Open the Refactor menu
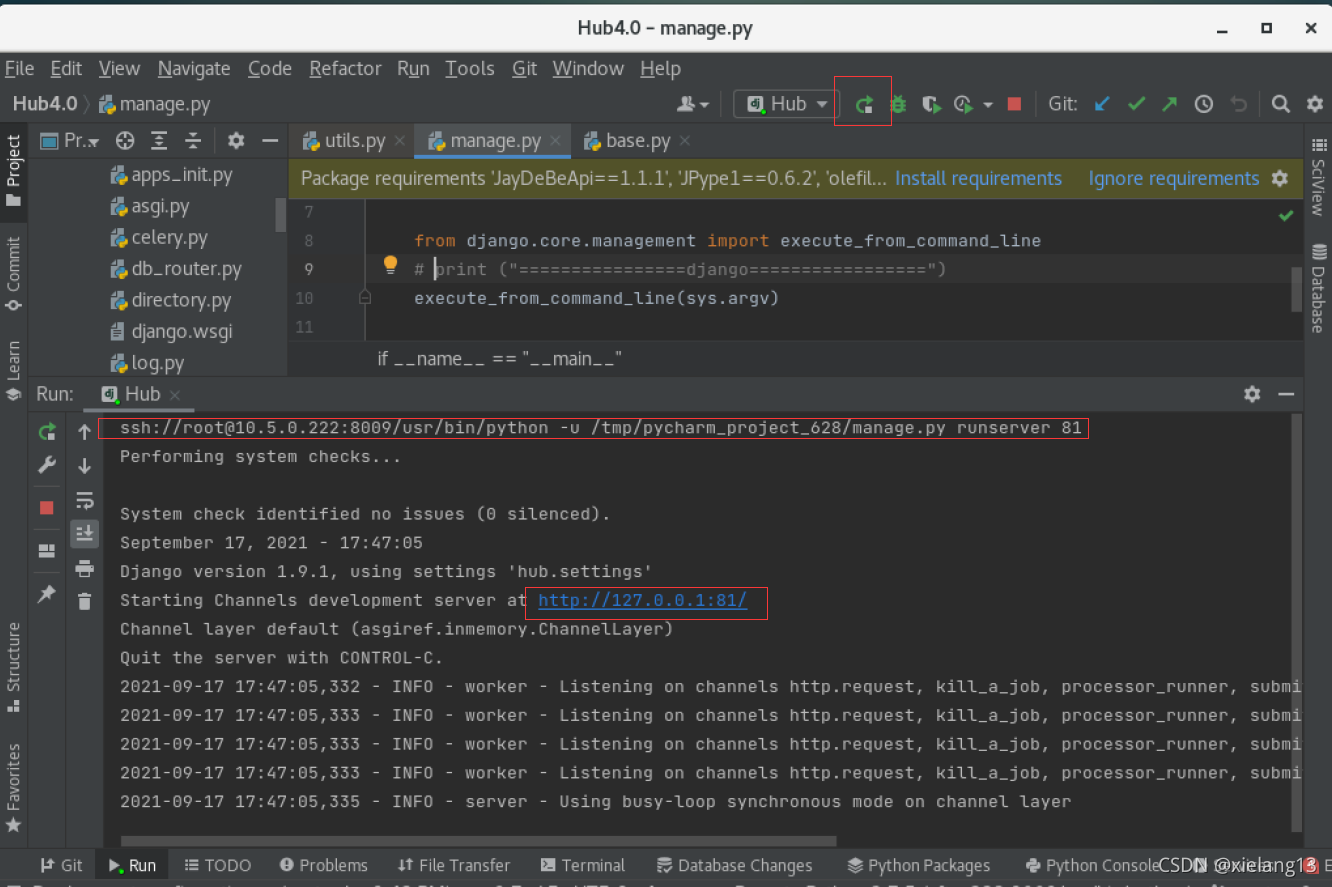1332x887 pixels. 345,68
